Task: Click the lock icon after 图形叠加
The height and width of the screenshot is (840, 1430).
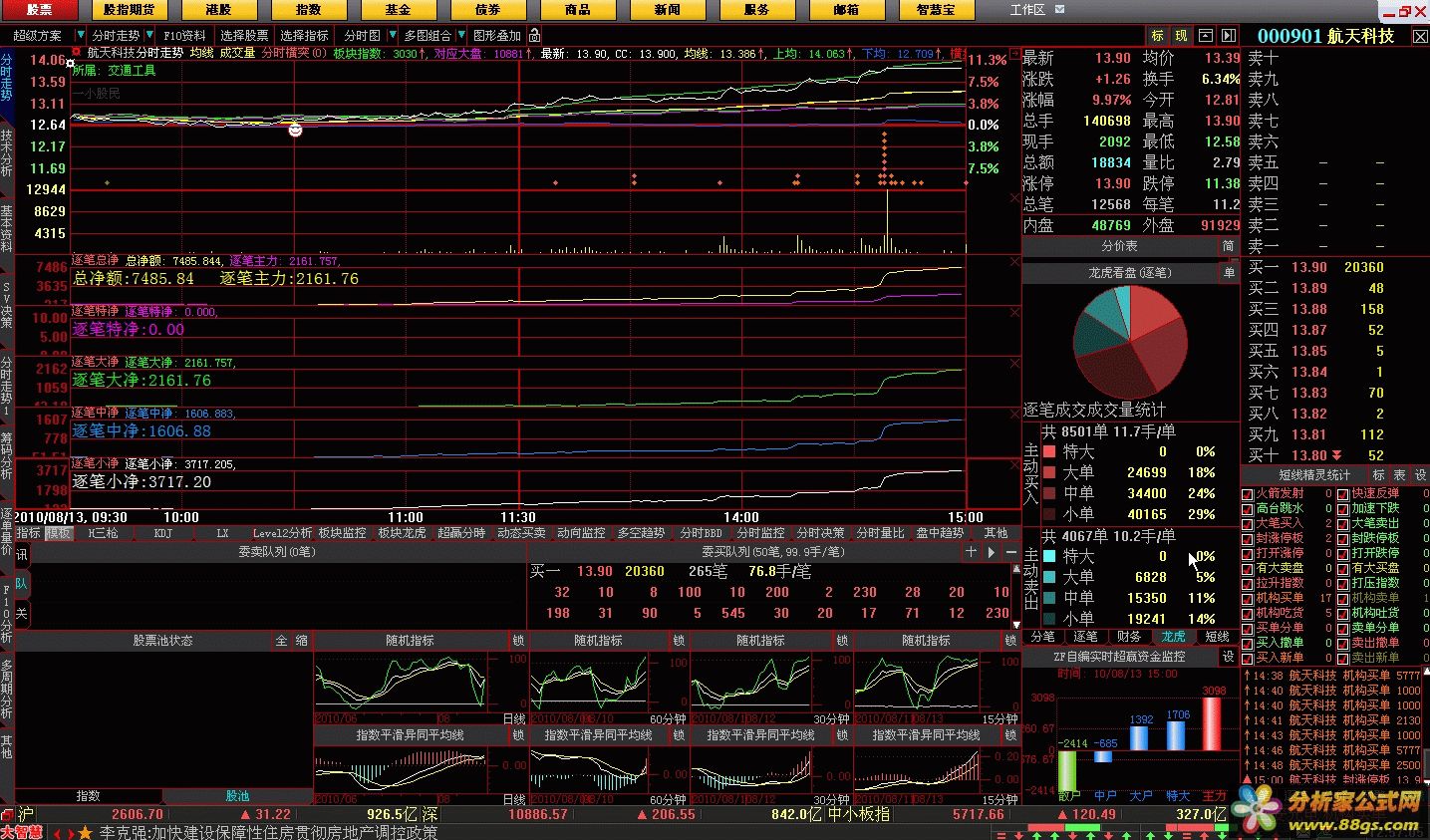Action: [534, 35]
